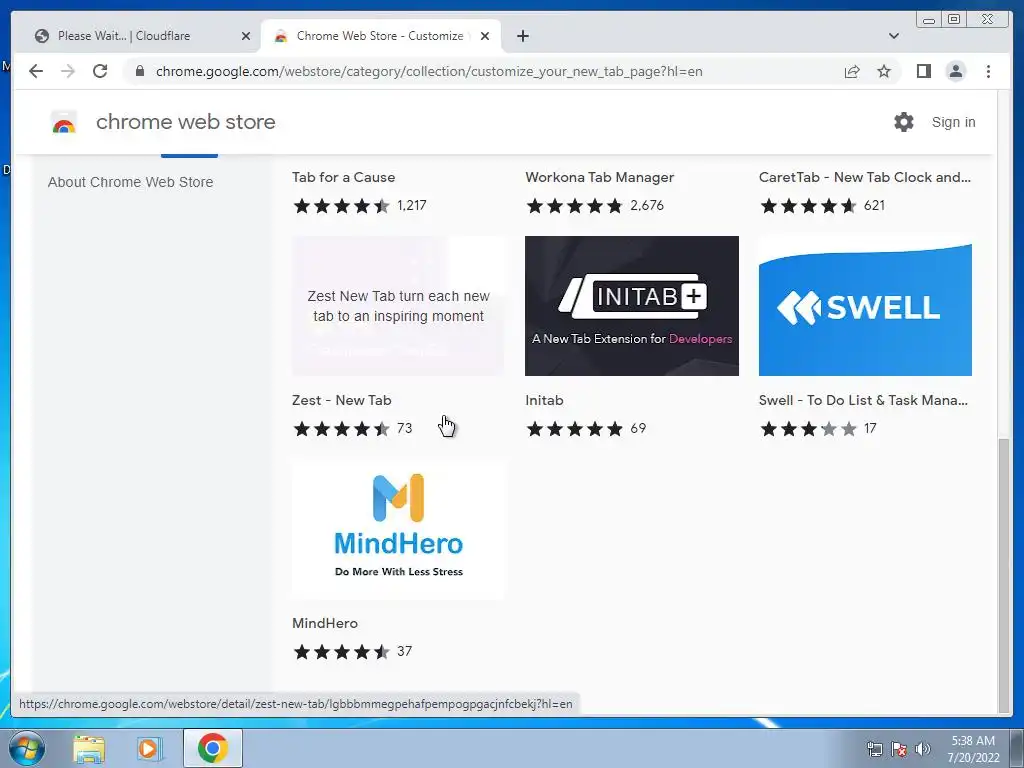The width and height of the screenshot is (1024, 768).
Task: Open the taskbar clock and date
Action: click(x=973, y=749)
